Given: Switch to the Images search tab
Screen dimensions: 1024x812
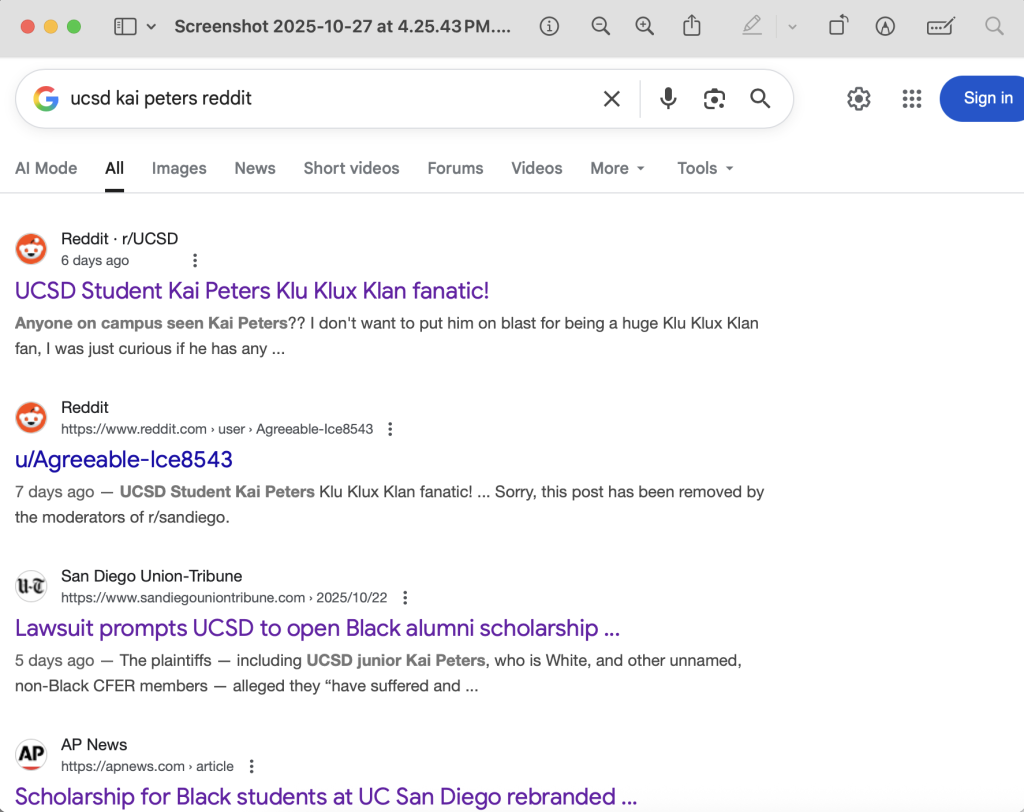Looking at the screenshot, I should click(179, 168).
